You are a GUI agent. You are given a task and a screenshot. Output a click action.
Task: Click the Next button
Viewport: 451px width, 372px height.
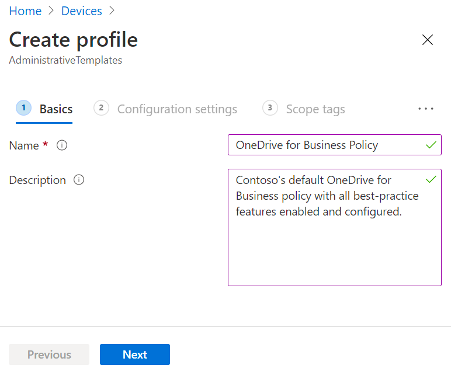pyautogui.click(x=135, y=355)
